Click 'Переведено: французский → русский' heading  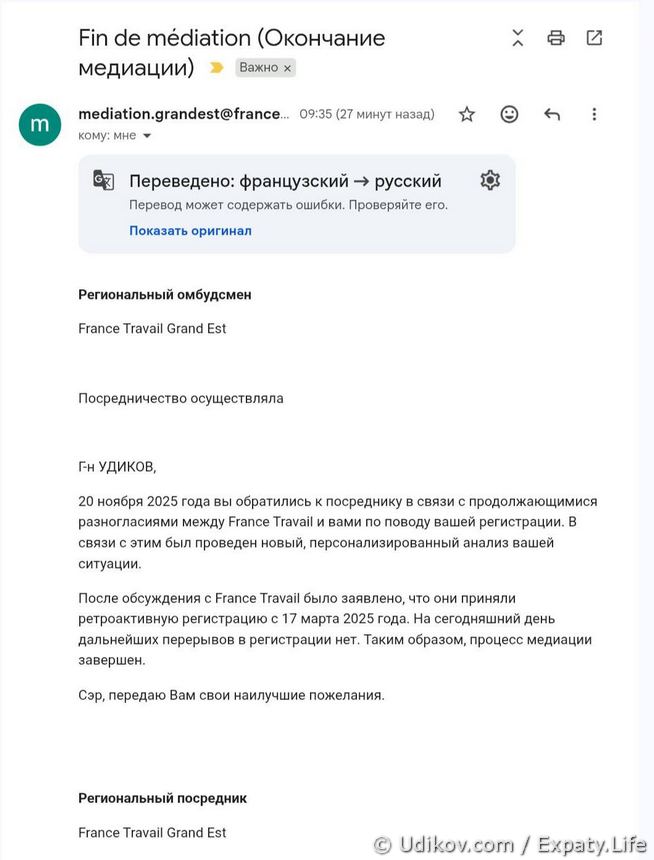tap(285, 181)
